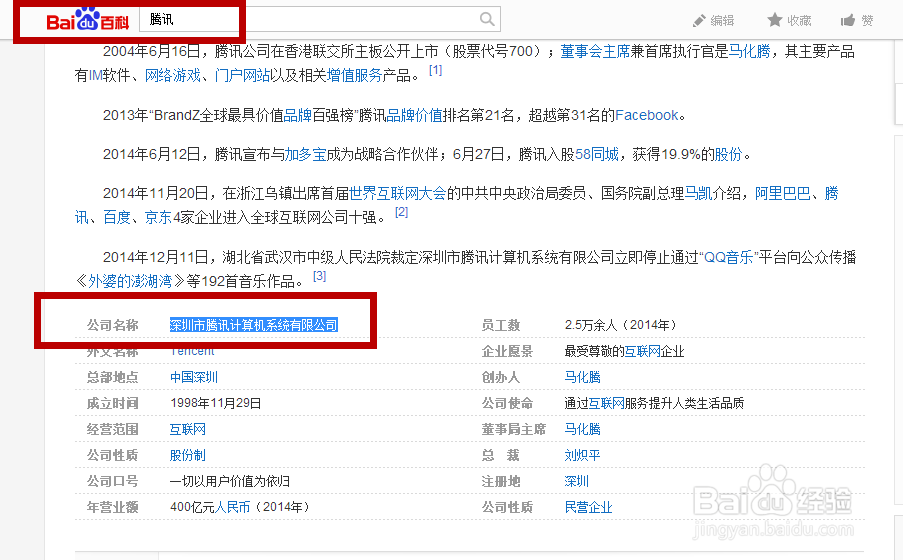Click the 1998年11月29日 founding date value
The width and height of the screenshot is (903, 560).
pyautogui.click(x=216, y=403)
